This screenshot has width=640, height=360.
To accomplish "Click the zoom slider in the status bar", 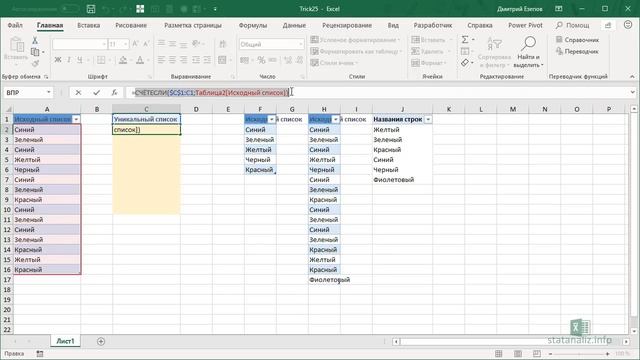I will tap(579, 353).
